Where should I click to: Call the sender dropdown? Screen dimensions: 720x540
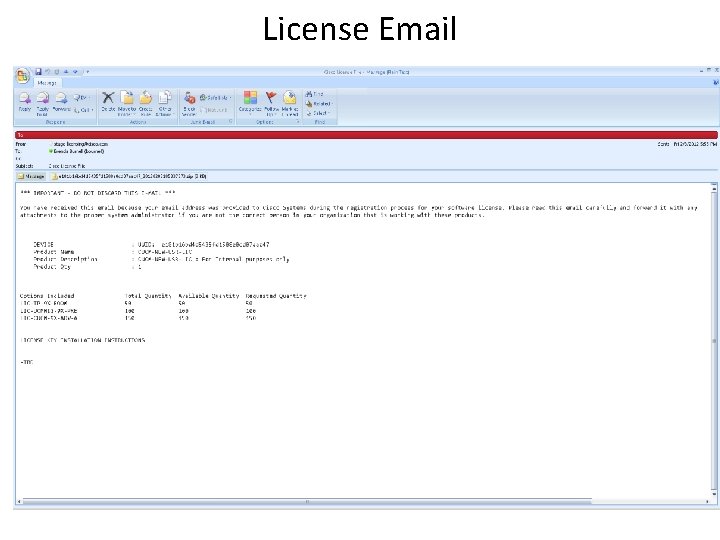pyautogui.click(x=84, y=110)
